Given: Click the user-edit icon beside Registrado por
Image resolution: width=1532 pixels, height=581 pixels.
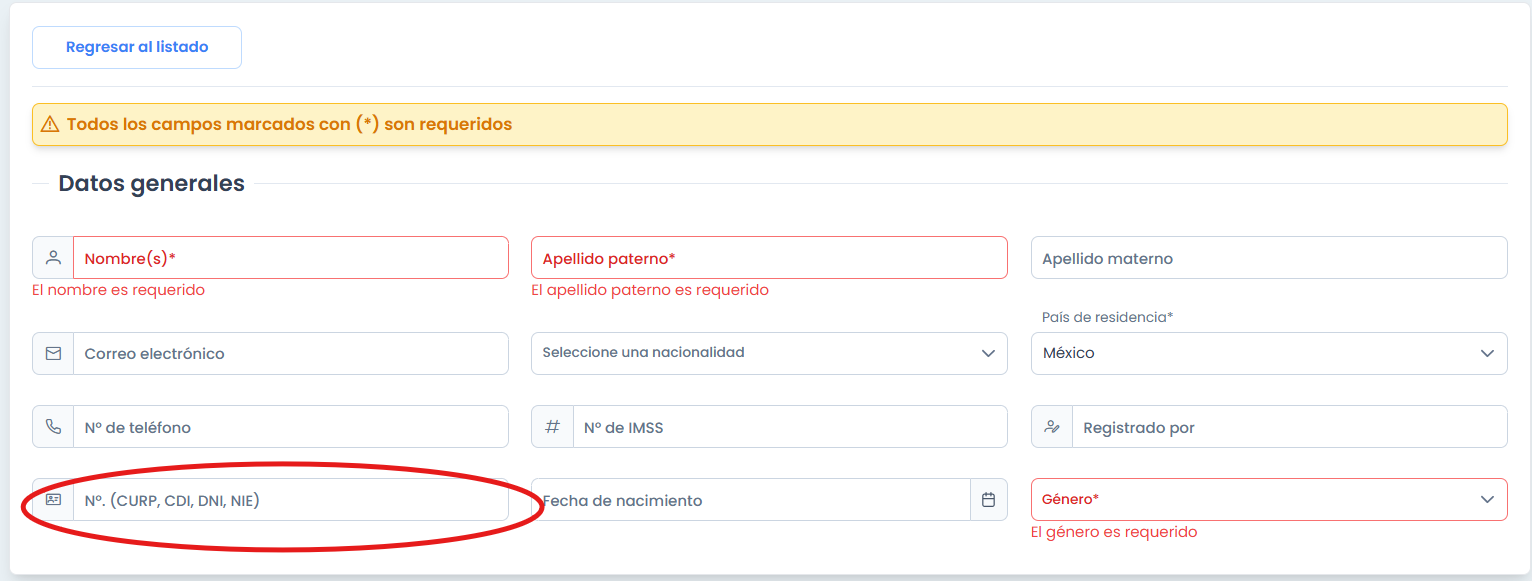Looking at the screenshot, I should click(1052, 427).
